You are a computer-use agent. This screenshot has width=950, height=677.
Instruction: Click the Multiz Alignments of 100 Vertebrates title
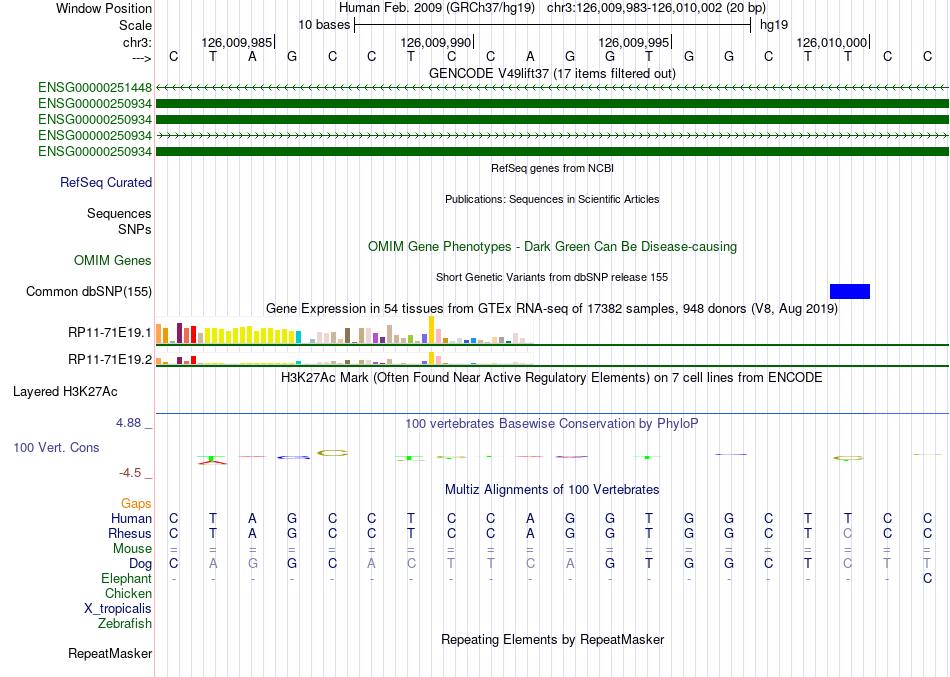click(x=553, y=489)
